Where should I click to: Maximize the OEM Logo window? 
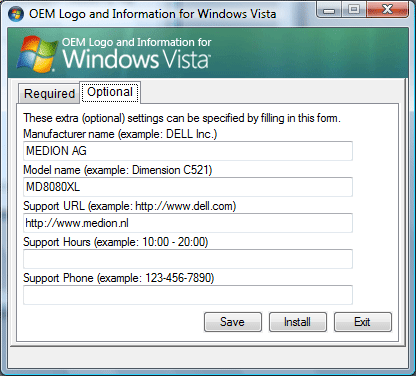(354, 10)
